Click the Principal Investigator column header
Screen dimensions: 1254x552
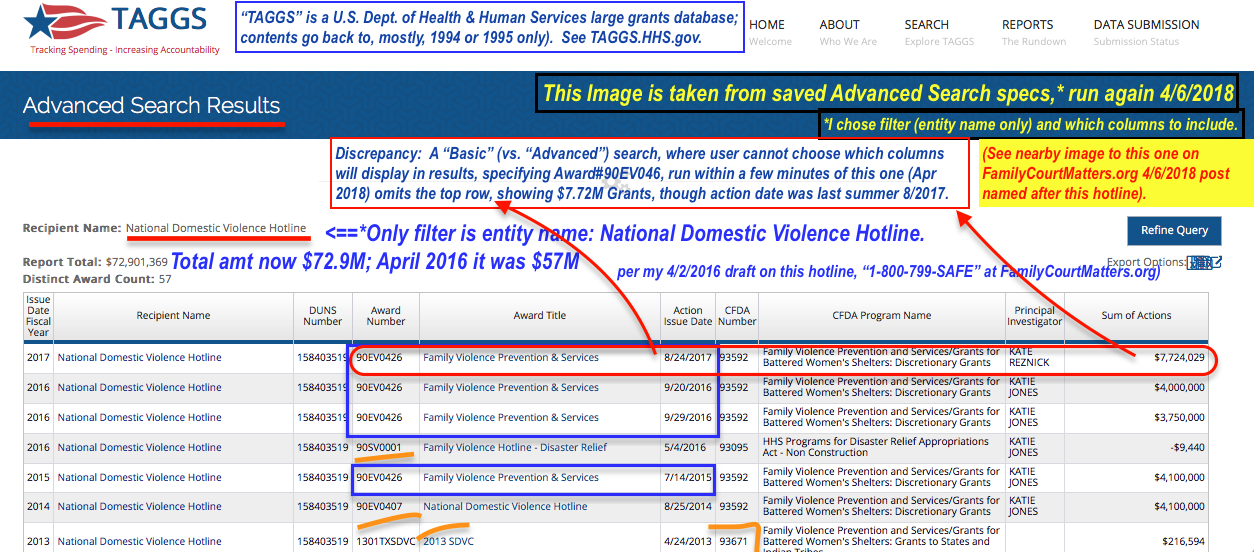1034,316
